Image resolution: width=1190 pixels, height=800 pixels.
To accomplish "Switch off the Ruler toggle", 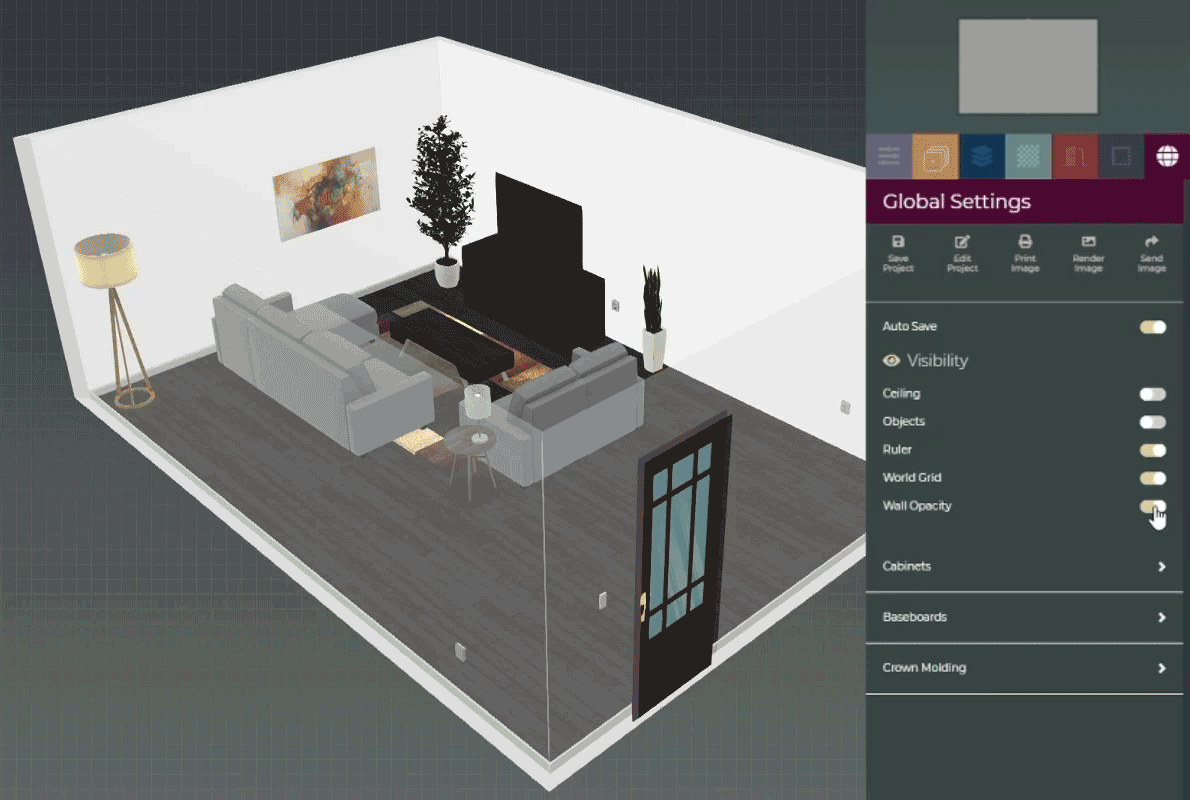I will [1152, 450].
